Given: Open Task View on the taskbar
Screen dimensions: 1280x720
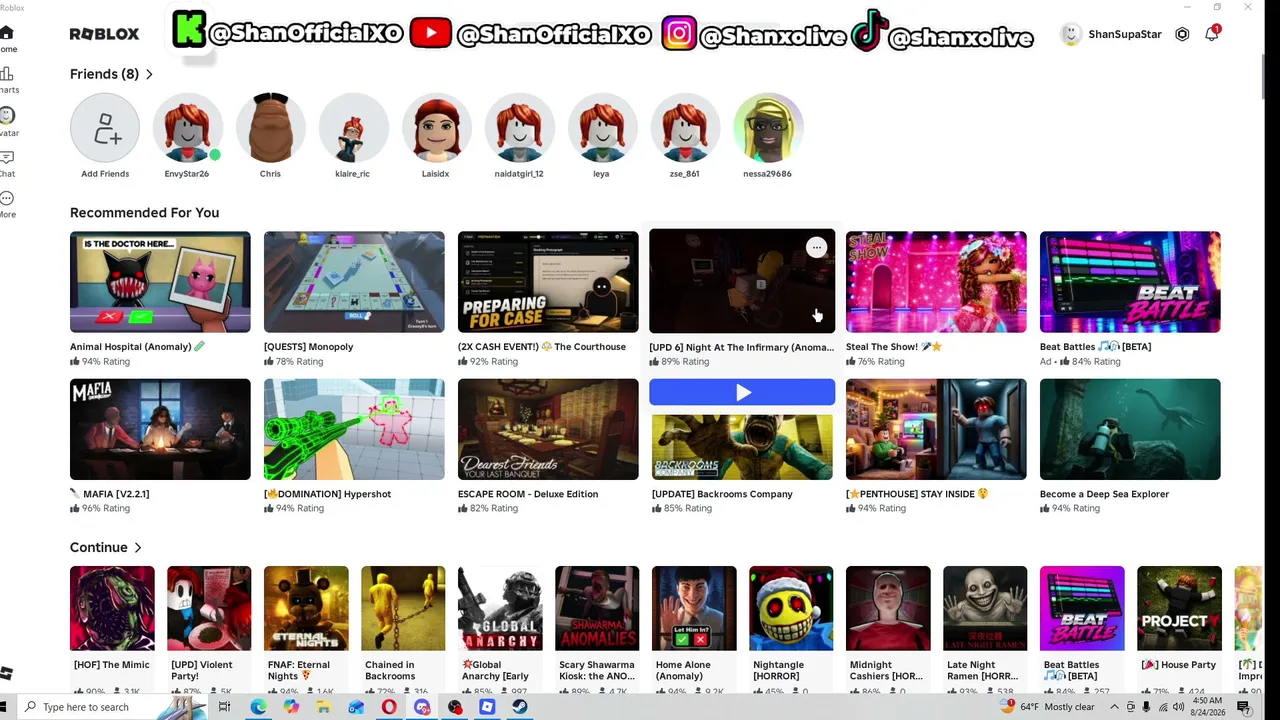Looking at the screenshot, I should (x=225, y=707).
